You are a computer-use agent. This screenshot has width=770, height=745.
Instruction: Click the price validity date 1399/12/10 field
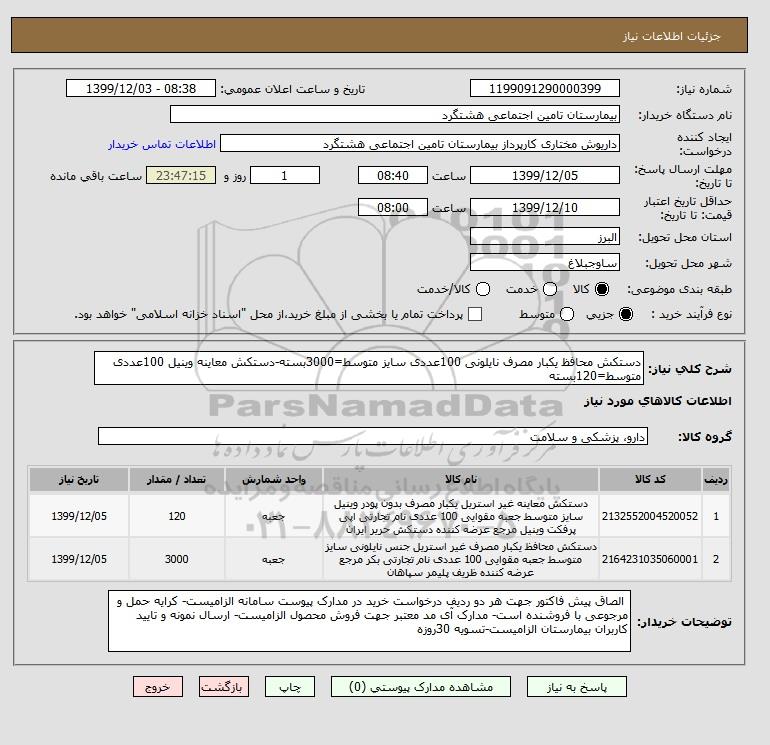tap(545, 207)
